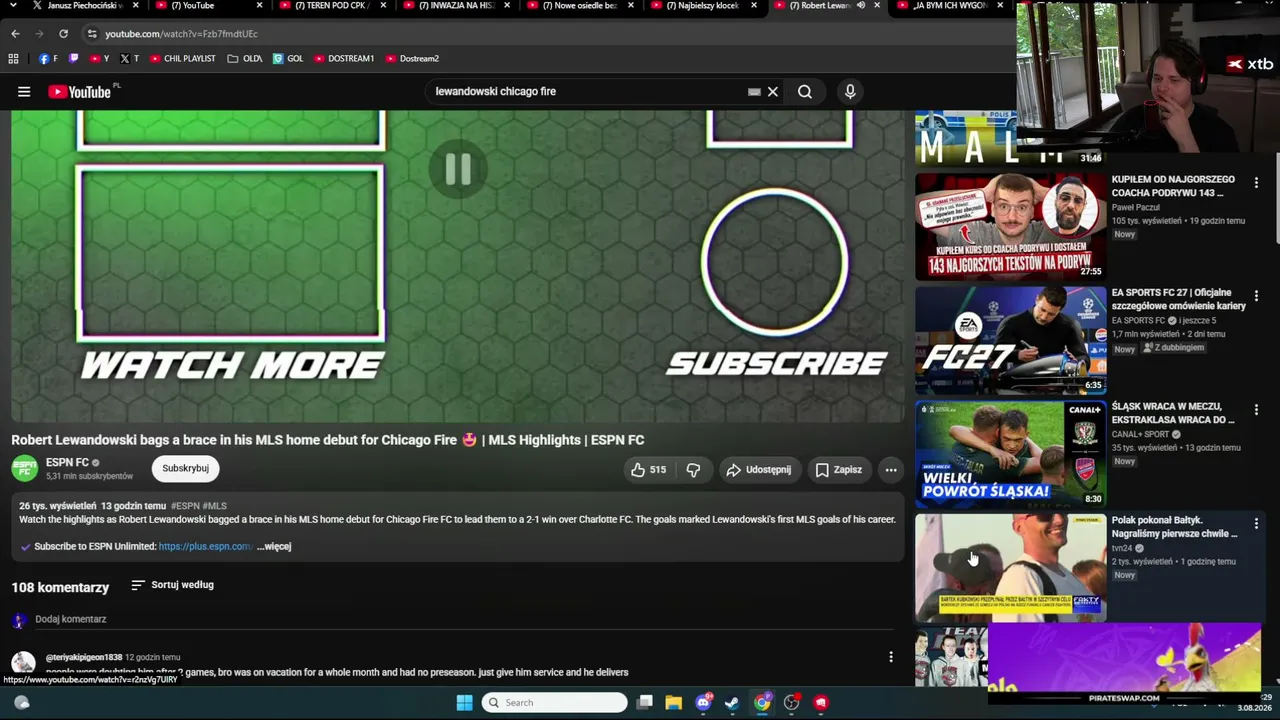This screenshot has height=720, width=1280.
Task: Open the CHIL PLAYLIST bookmark
Action: coord(183,59)
